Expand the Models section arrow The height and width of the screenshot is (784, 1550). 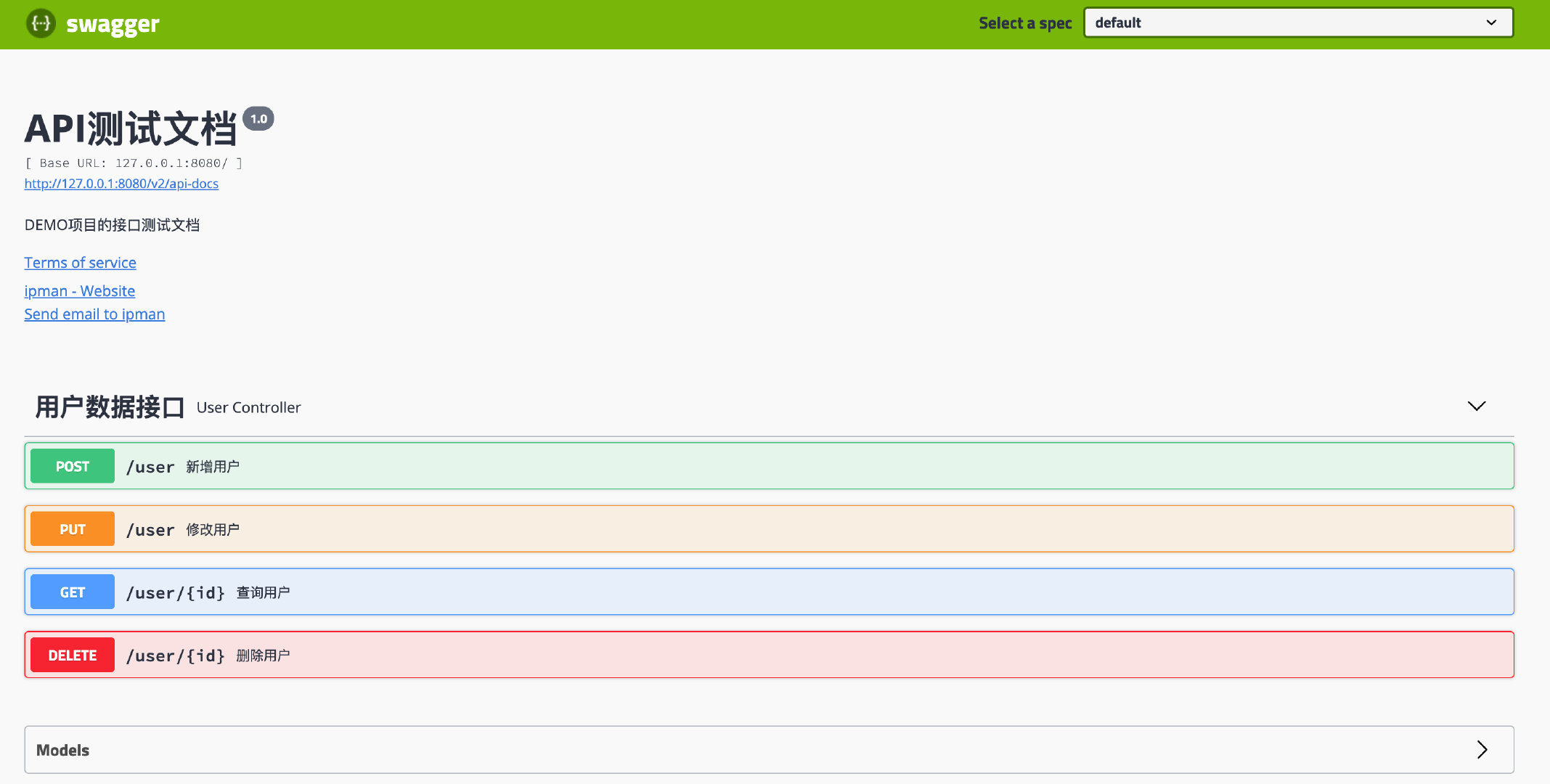pyautogui.click(x=1482, y=749)
